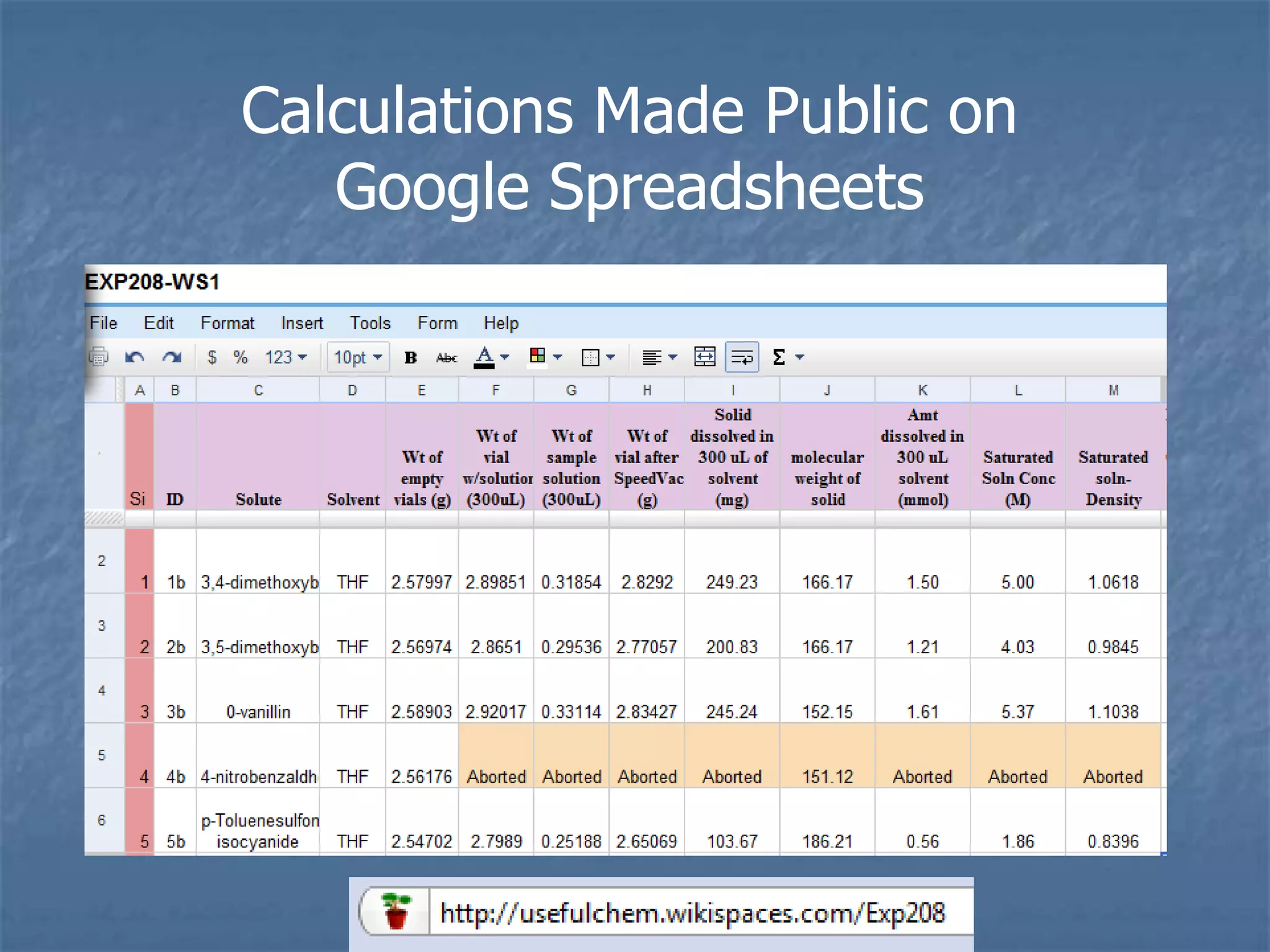Click the merge cells icon

click(704, 357)
